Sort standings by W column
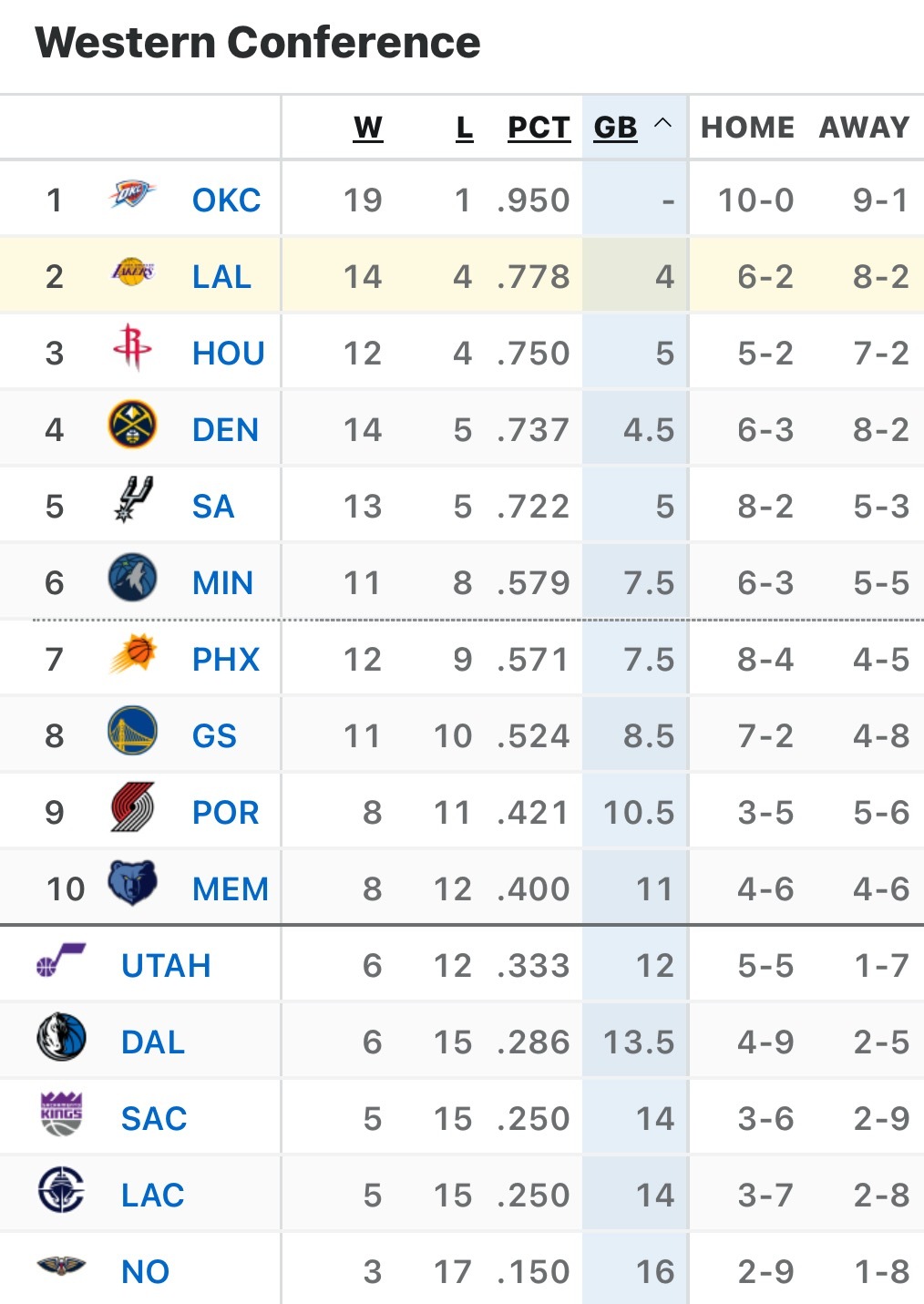This screenshot has width=924, height=1304. click(368, 128)
